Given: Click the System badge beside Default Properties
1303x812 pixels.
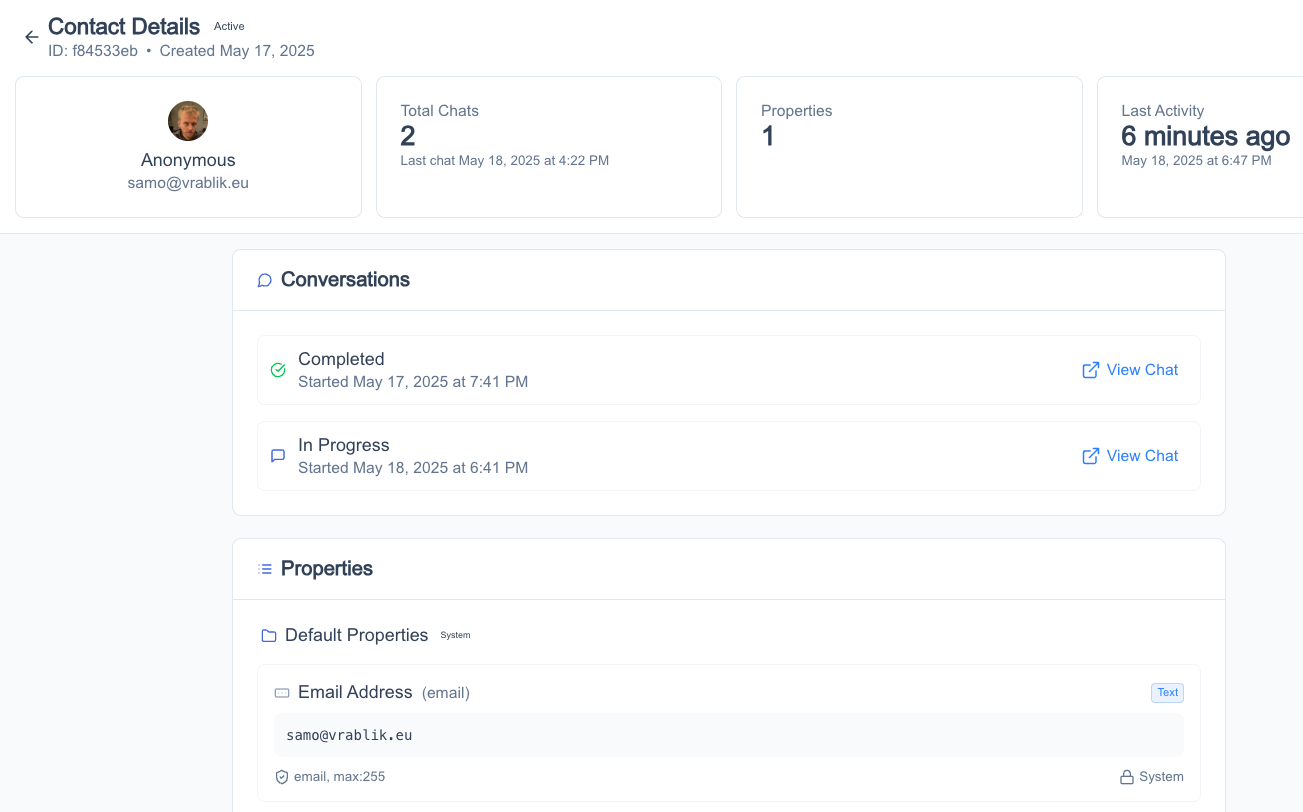Looking at the screenshot, I should 455,635.
